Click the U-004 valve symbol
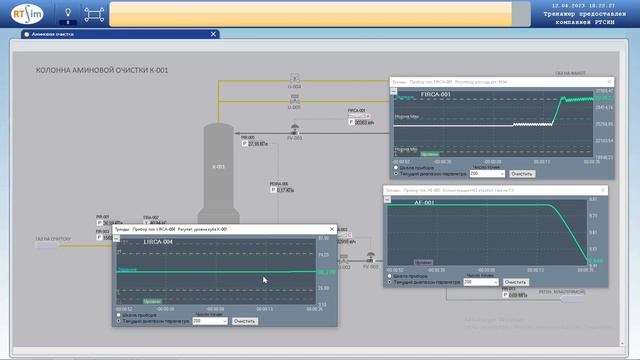Viewport: 640px width, 360px height. pos(294,78)
